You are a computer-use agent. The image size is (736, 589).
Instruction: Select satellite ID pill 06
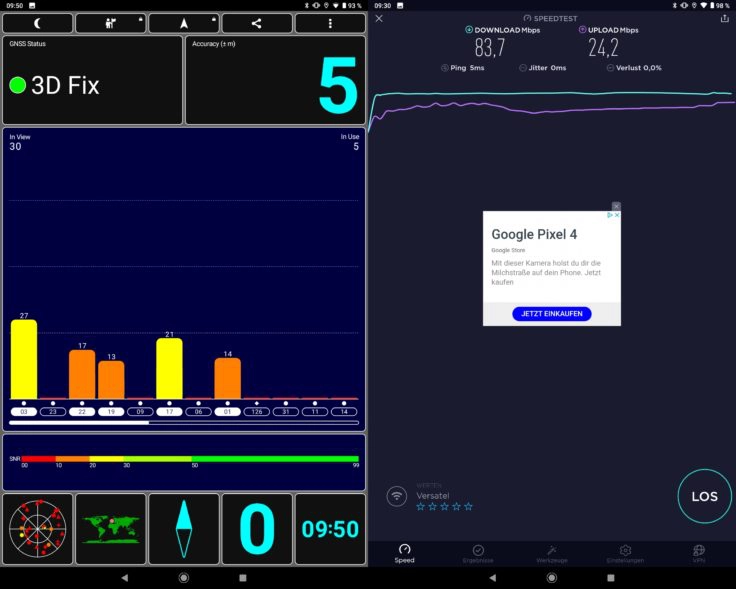click(199, 412)
